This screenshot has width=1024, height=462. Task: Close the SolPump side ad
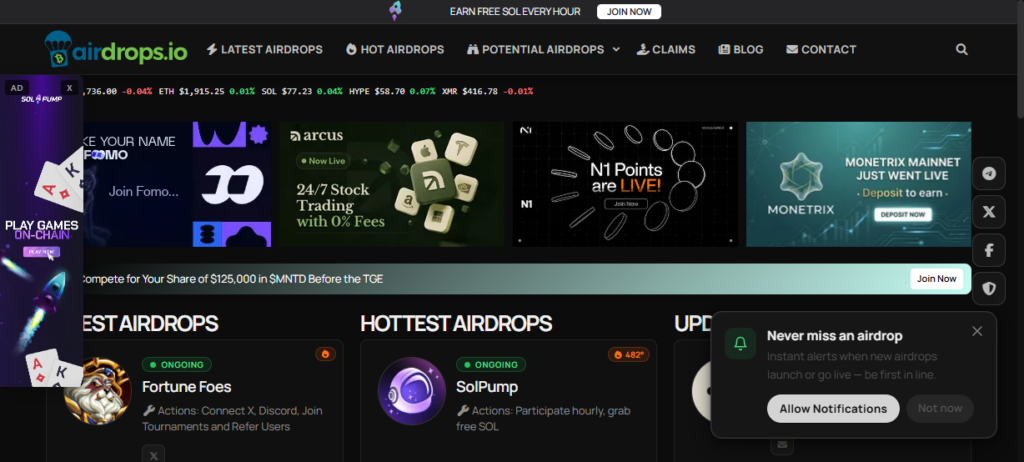(x=69, y=88)
